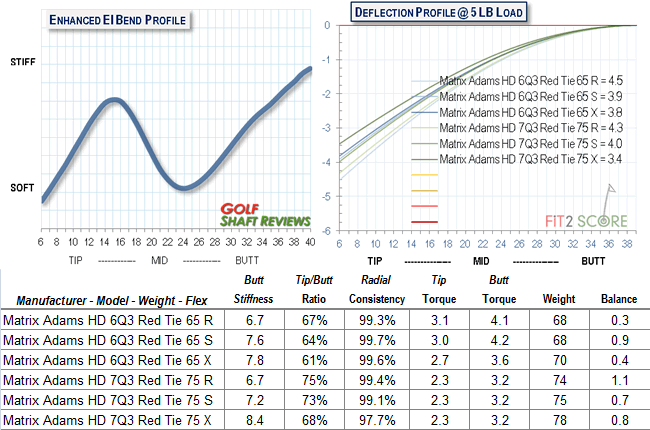This screenshot has height=430, width=650.
Task: Click balance 0.7 cell
Action: tap(620, 400)
